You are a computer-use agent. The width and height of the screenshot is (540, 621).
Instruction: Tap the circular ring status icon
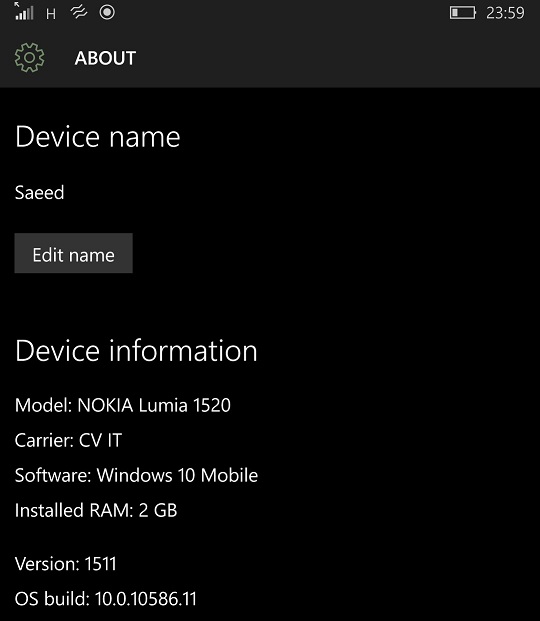[x=107, y=12]
